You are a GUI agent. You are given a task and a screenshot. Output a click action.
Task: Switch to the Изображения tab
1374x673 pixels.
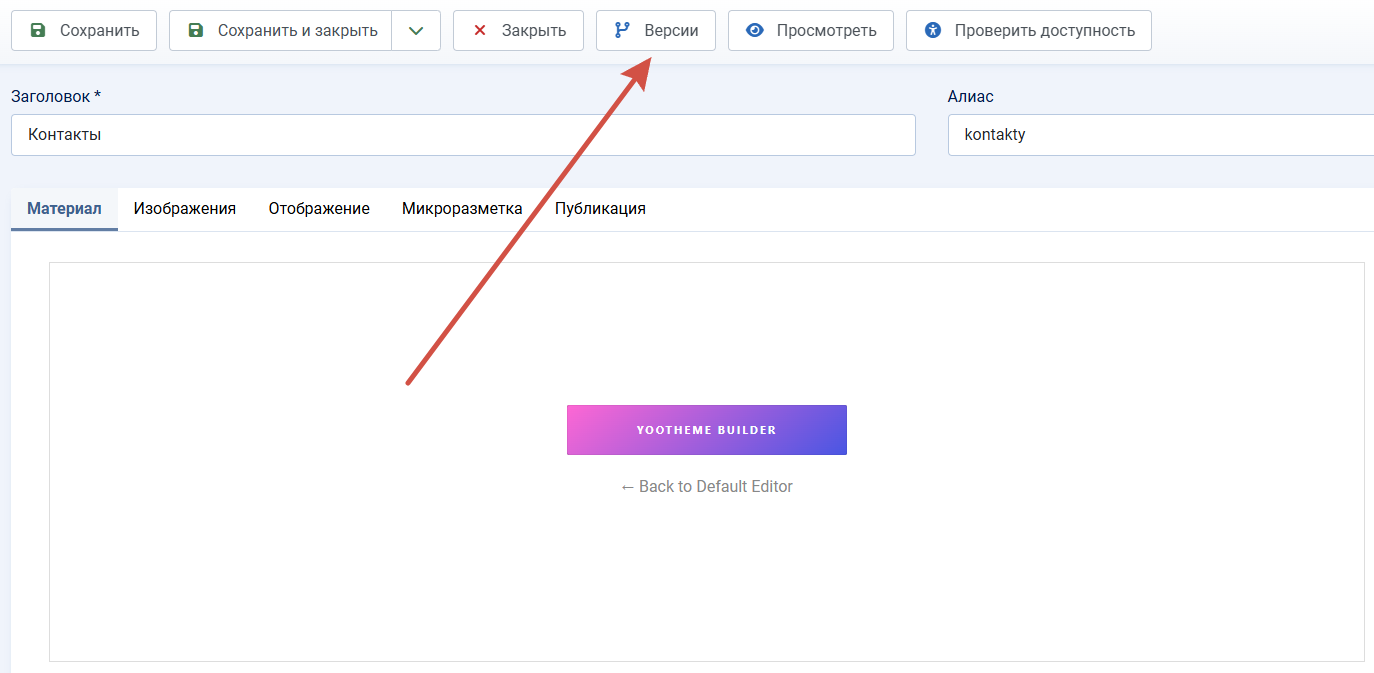point(185,209)
